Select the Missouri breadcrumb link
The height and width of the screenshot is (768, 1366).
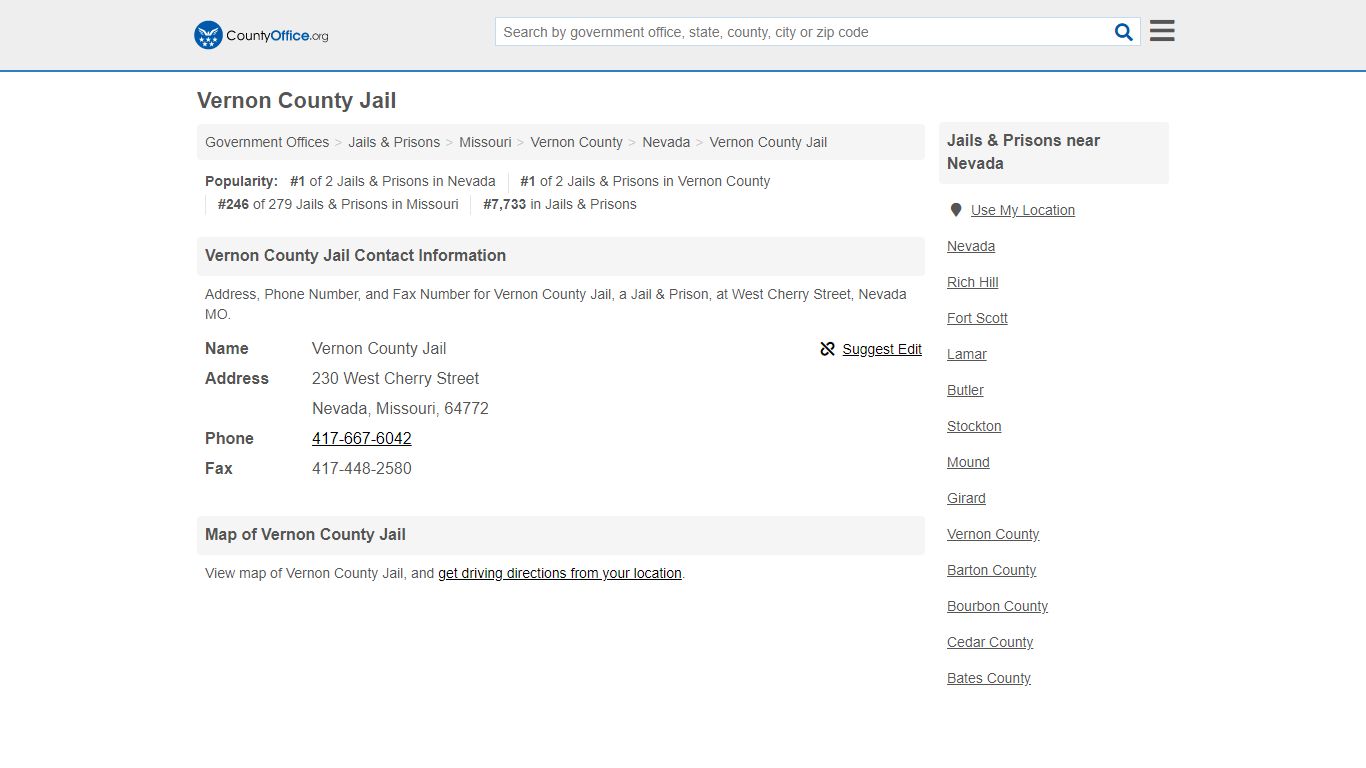tap(485, 142)
